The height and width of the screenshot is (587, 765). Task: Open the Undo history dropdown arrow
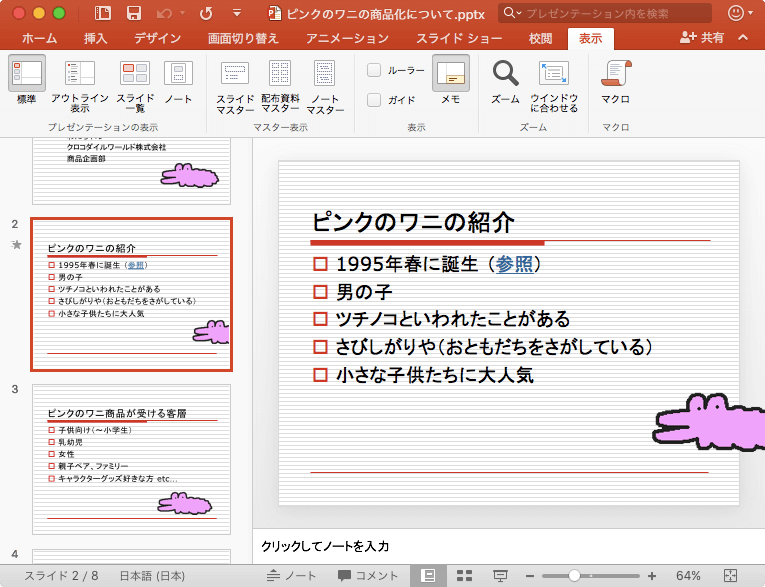[x=182, y=13]
